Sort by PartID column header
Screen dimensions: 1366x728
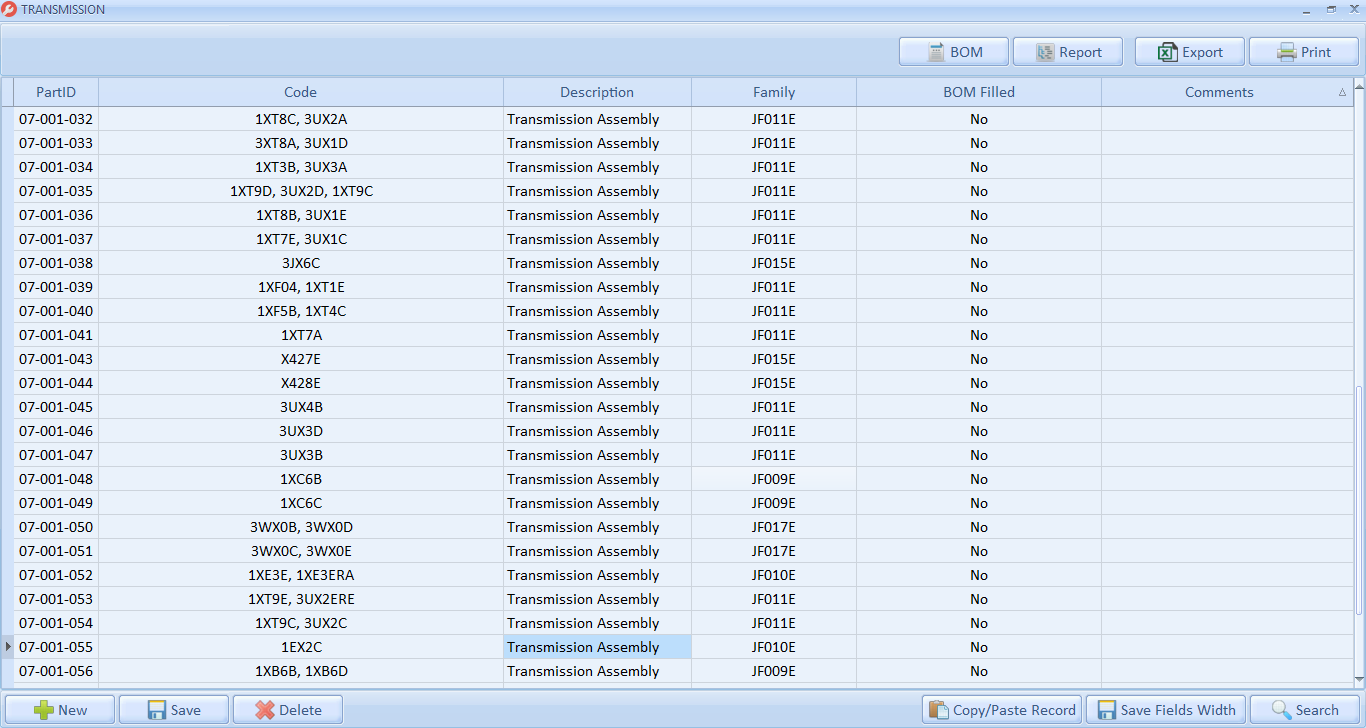[x=56, y=92]
